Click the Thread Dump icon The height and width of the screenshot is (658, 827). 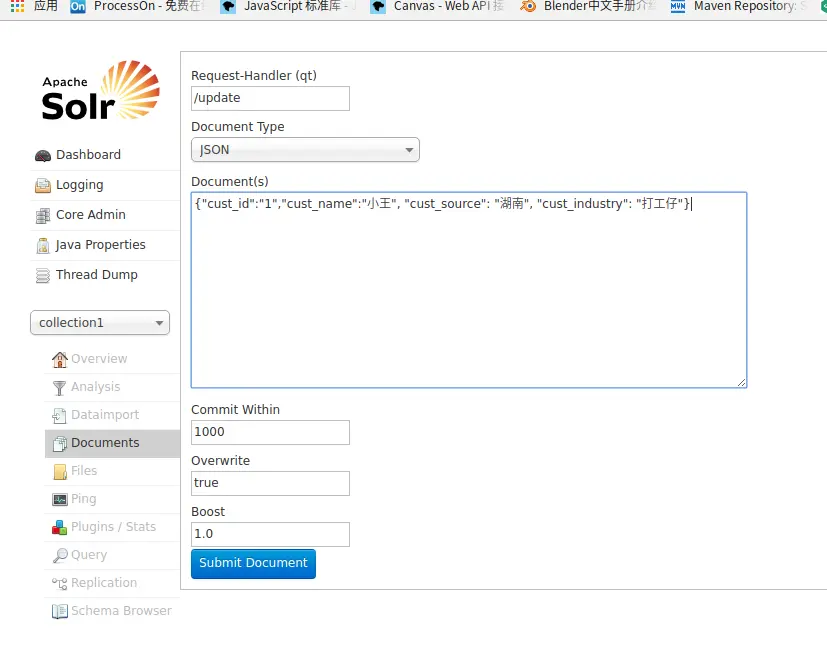(43, 276)
